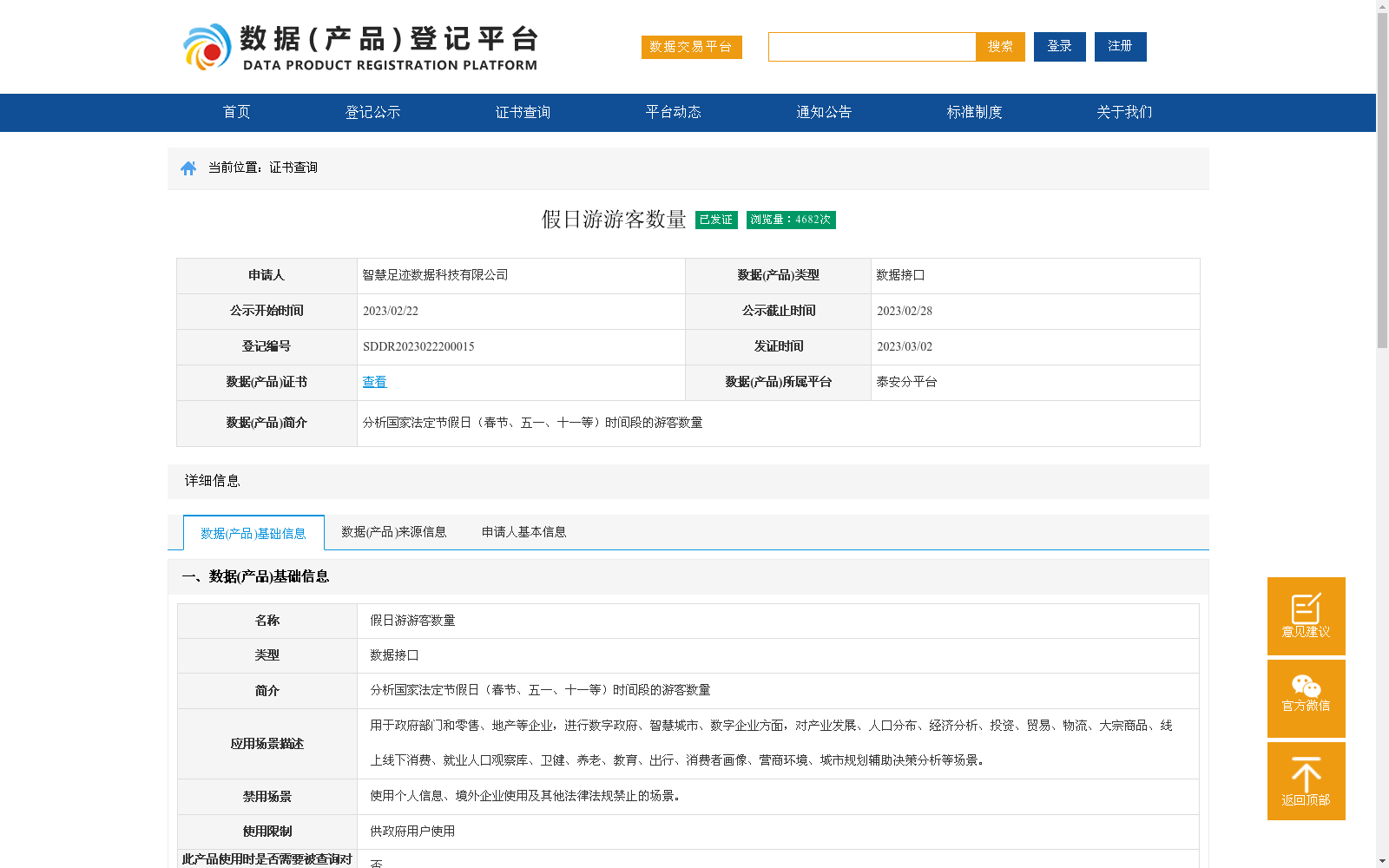The width and height of the screenshot is (1389, 868).
Task: Click the 已发证 status badge
Action: tap(716, 220)
